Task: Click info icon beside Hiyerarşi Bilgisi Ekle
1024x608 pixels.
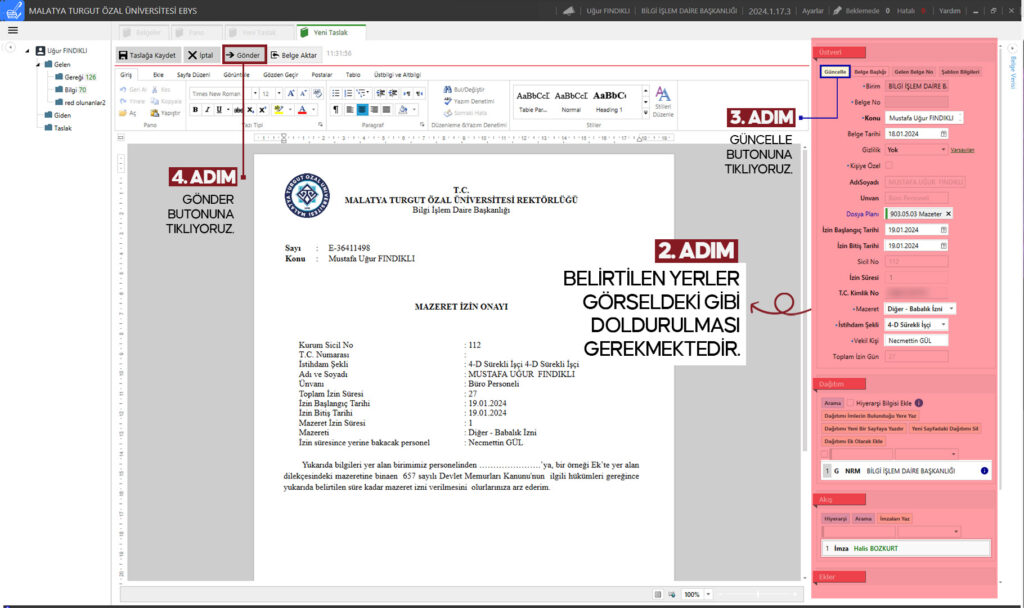Action: pos(919,403)
